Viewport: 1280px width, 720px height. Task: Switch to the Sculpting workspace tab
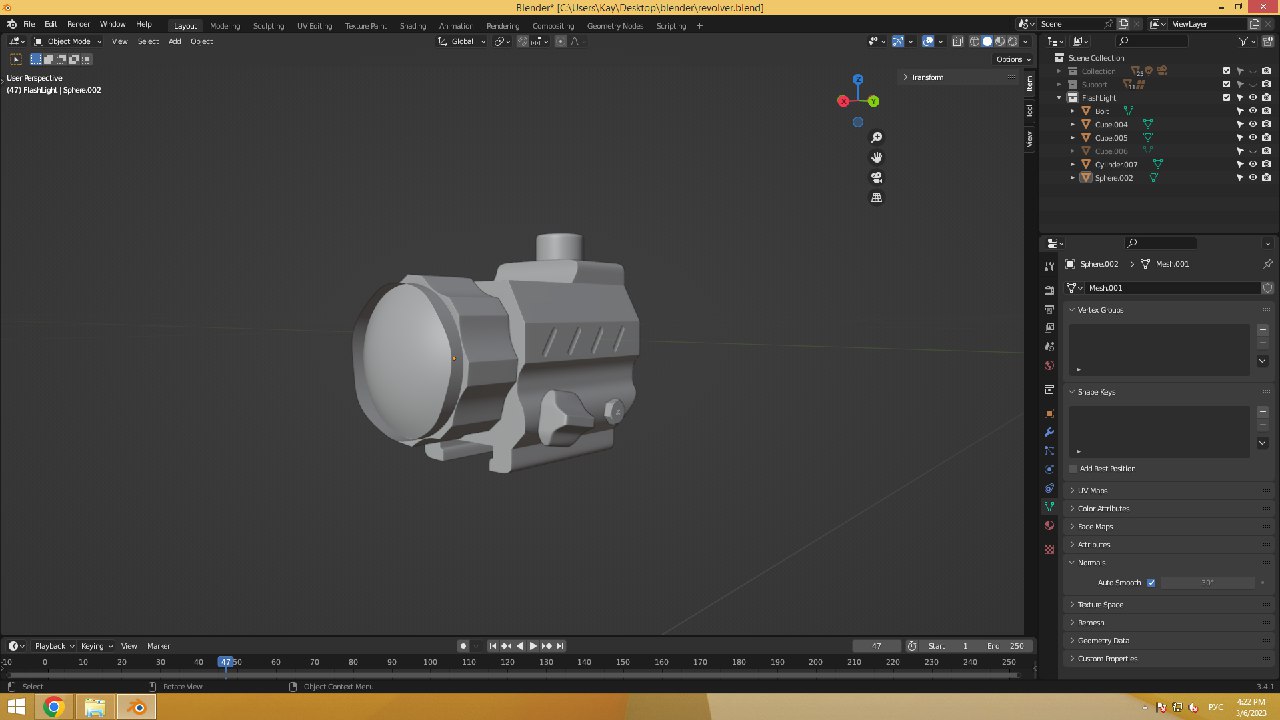click(268, 25)
